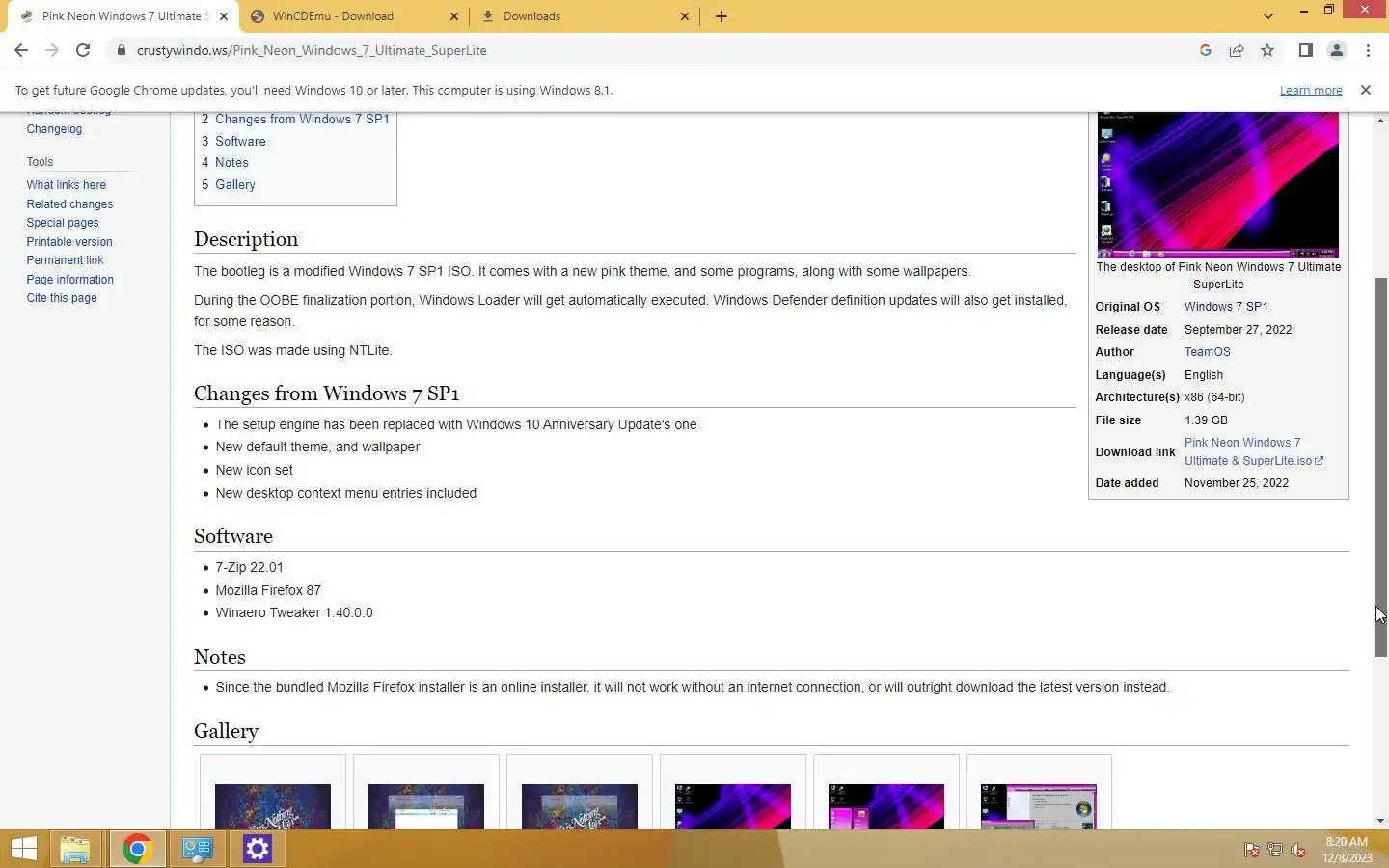
Task: Jump to the Gallery contents entry
Action: tap(235, 185)
